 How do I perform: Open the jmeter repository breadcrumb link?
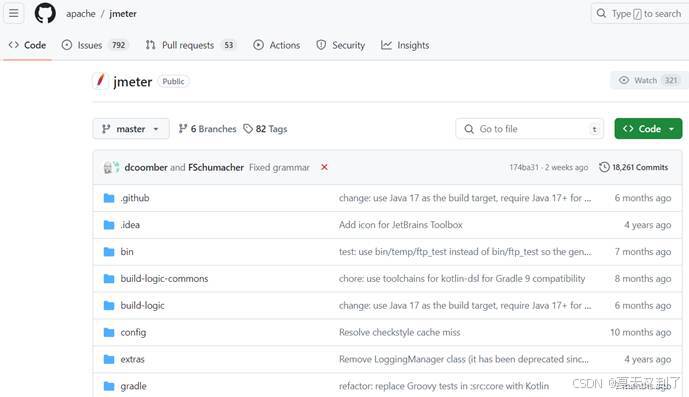click(x=123, y=14)
